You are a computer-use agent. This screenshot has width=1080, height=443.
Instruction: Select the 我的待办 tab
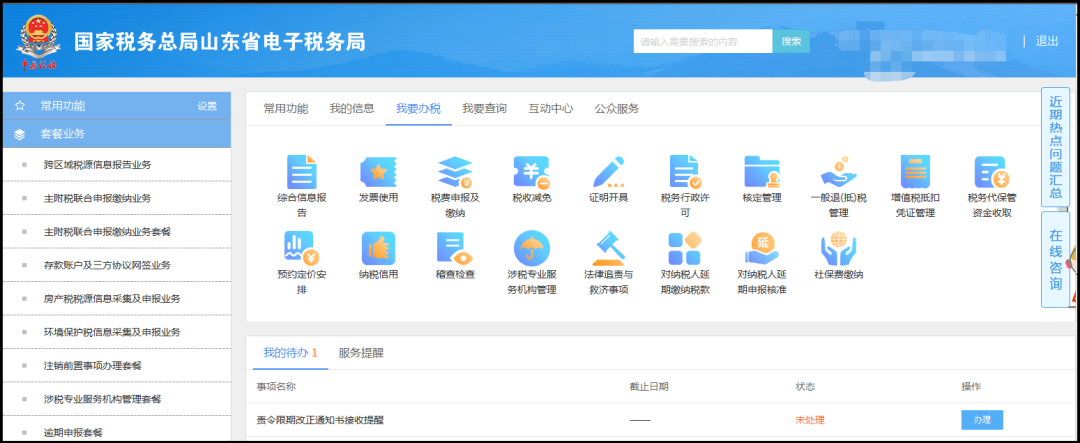click(290, 353)
